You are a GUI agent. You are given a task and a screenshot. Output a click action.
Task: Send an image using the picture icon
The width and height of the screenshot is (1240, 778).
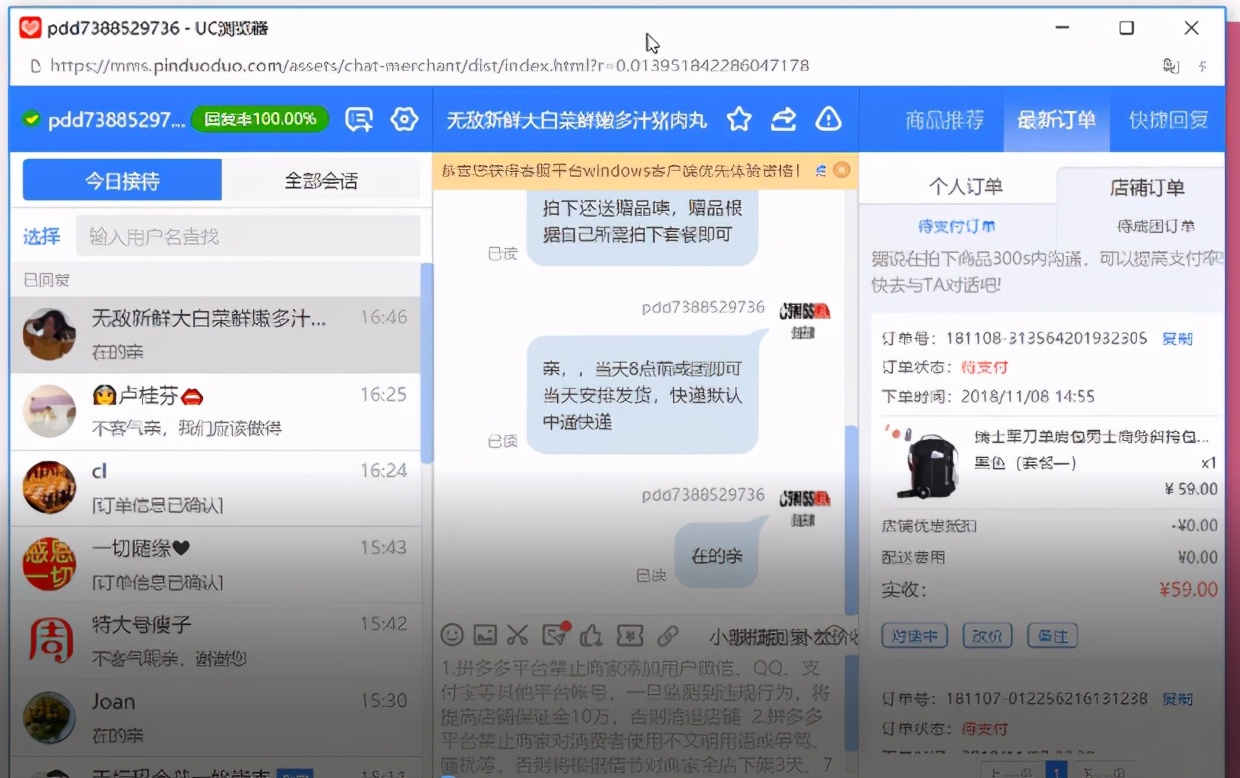(485, 635)
